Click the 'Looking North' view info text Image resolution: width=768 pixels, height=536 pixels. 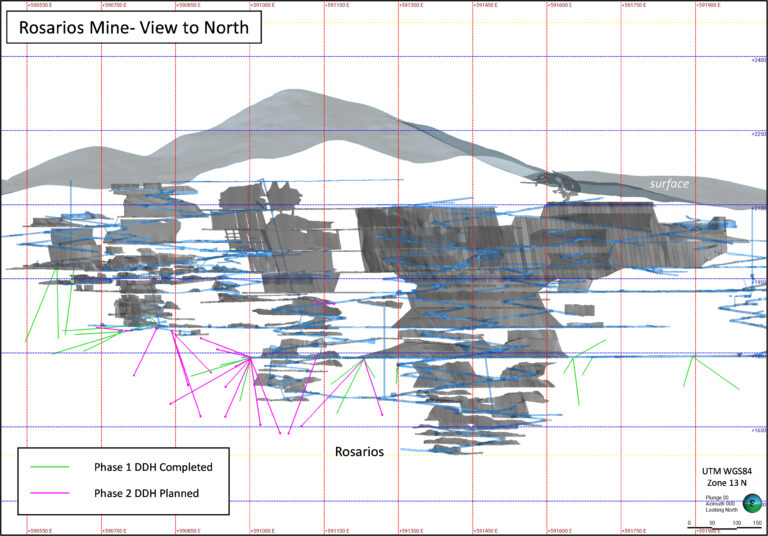click(720, 509)
